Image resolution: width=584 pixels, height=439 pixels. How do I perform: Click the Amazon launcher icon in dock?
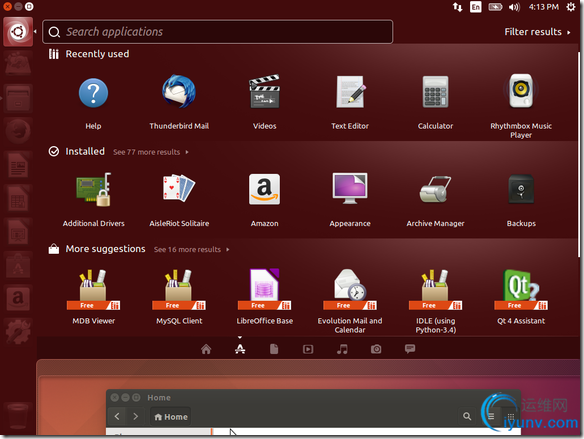pyautogui.click(x=18, y=298)
